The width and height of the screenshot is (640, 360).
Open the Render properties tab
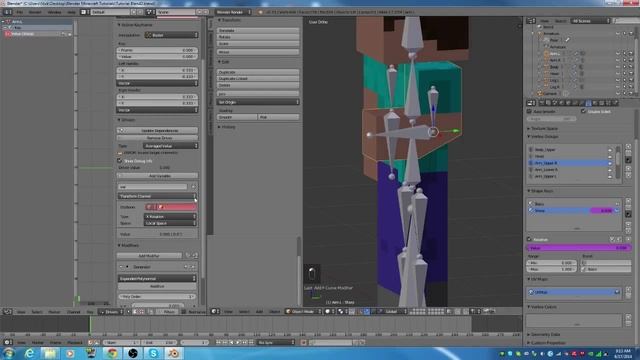pyautogui.click(x=542, y=103)
